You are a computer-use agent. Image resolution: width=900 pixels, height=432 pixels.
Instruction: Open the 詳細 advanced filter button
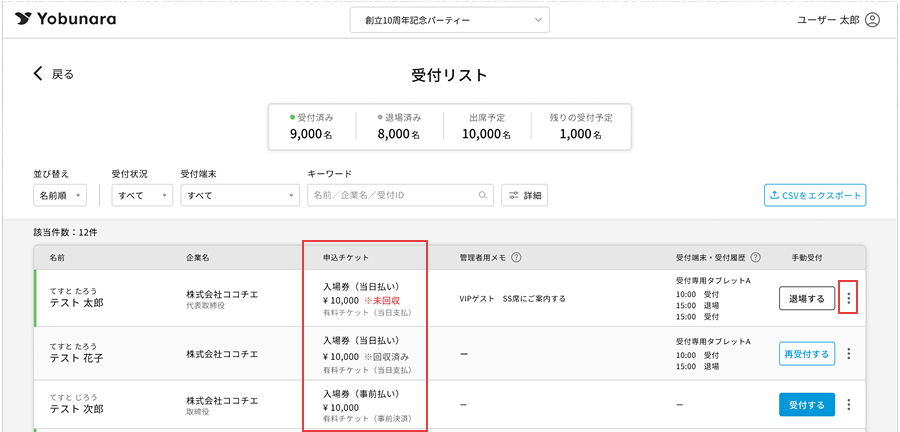tap(524, 195)
